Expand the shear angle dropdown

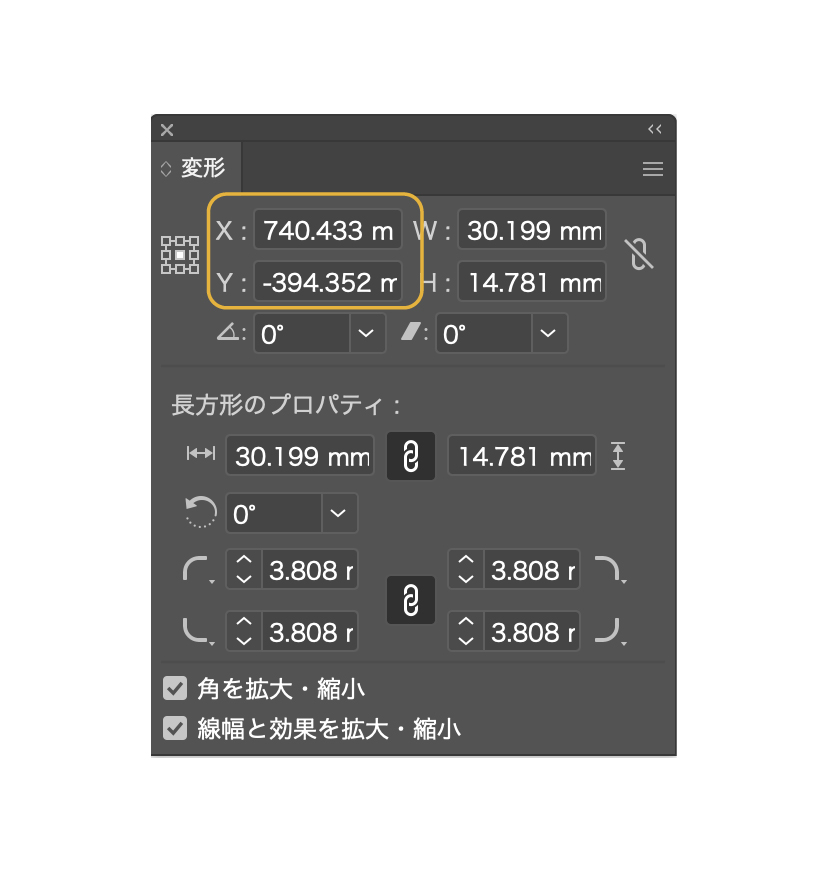click(x=548, y=333)
